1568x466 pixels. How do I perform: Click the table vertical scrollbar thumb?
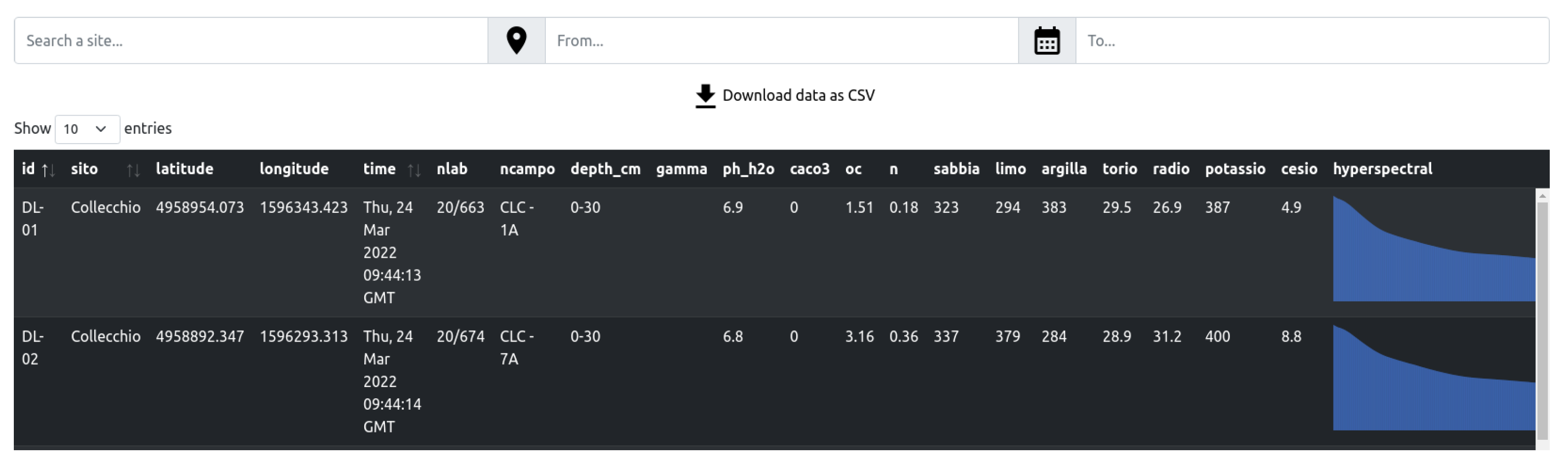click(1542, 320)
